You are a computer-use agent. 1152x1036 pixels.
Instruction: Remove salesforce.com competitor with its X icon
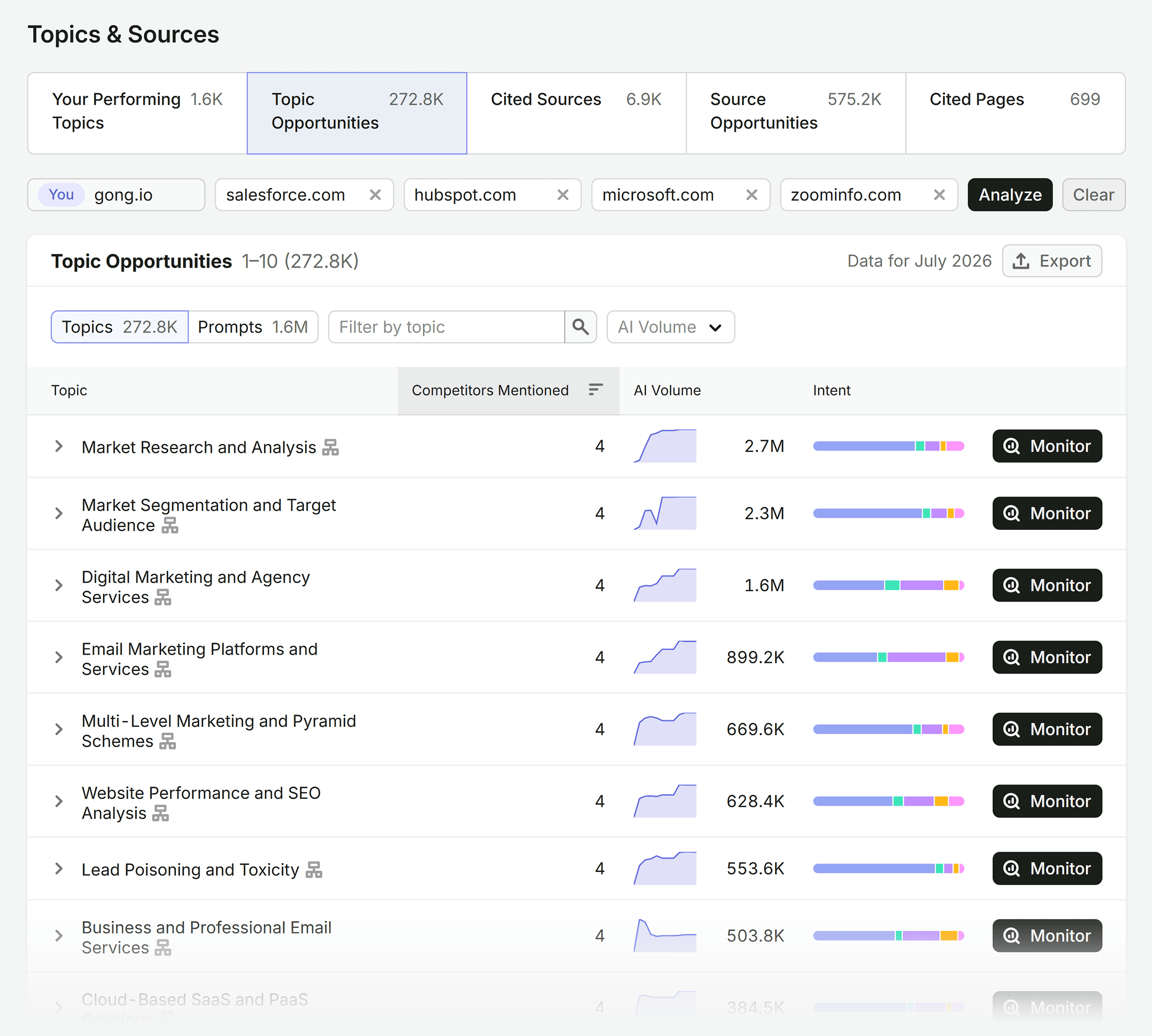(375, 195)
